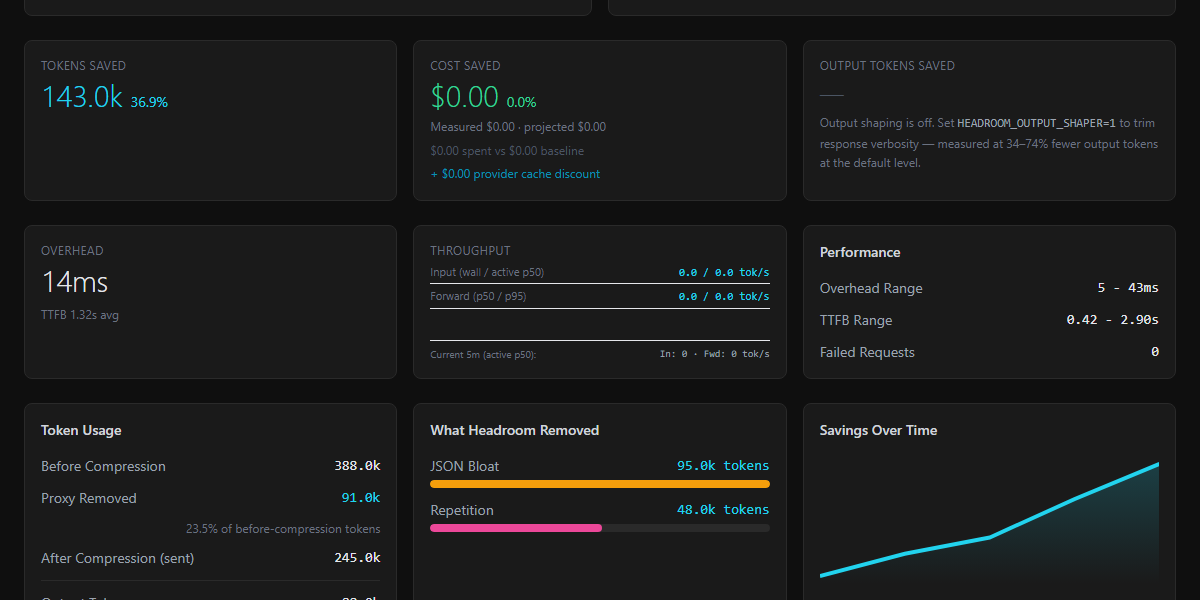The width and height of the screenshot is (1200, 600).
Task: Click the orange JSON Bloat progress bar
Action: (600, 484)
